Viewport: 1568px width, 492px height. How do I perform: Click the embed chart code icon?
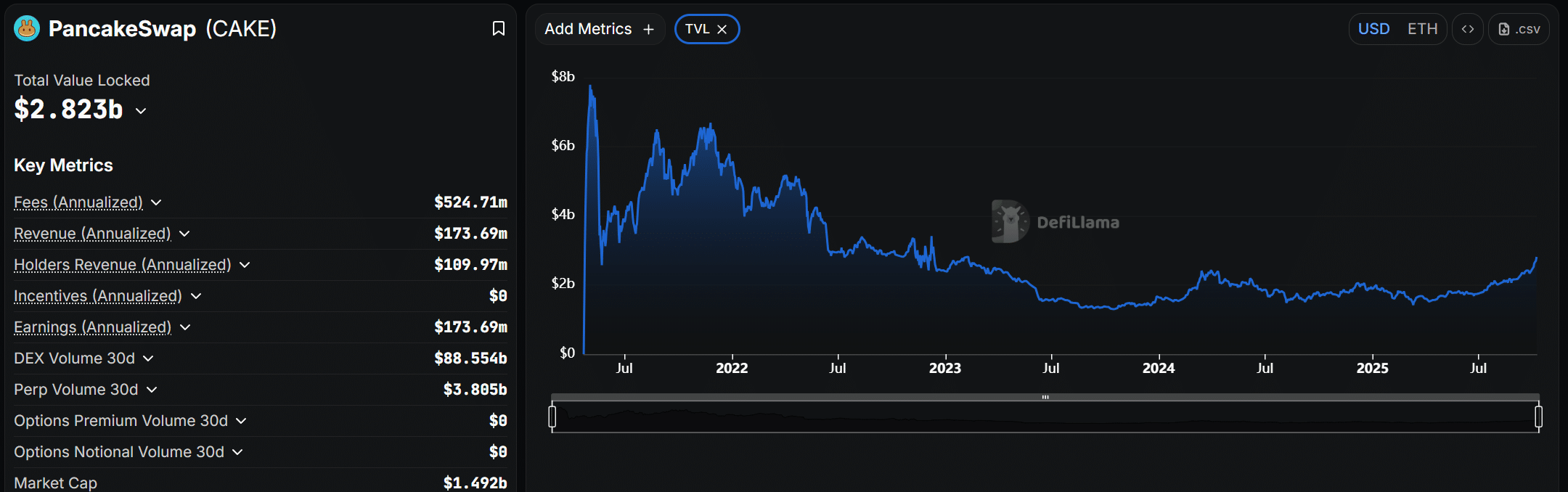(x=1467, y=29)
